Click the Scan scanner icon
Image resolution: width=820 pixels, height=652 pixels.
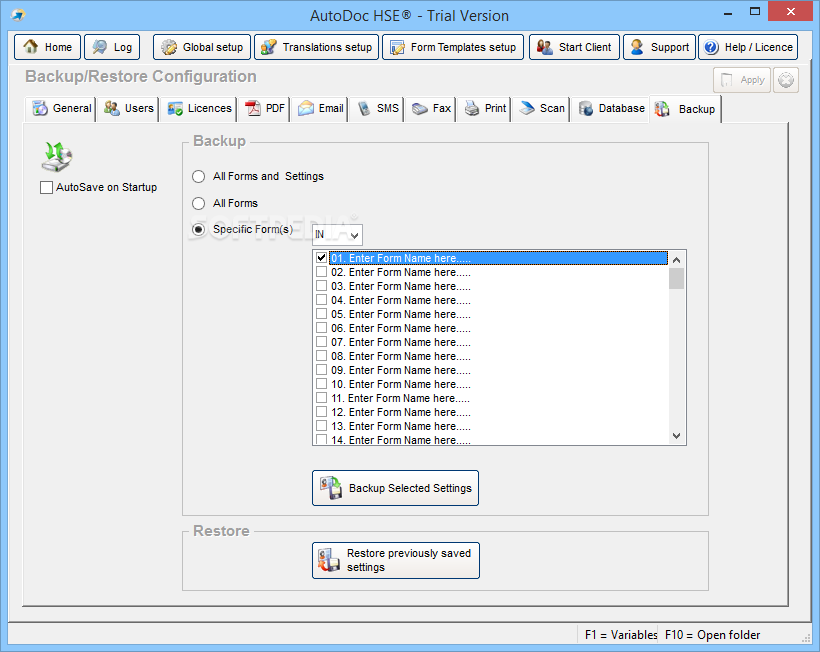tap(527, 108)
